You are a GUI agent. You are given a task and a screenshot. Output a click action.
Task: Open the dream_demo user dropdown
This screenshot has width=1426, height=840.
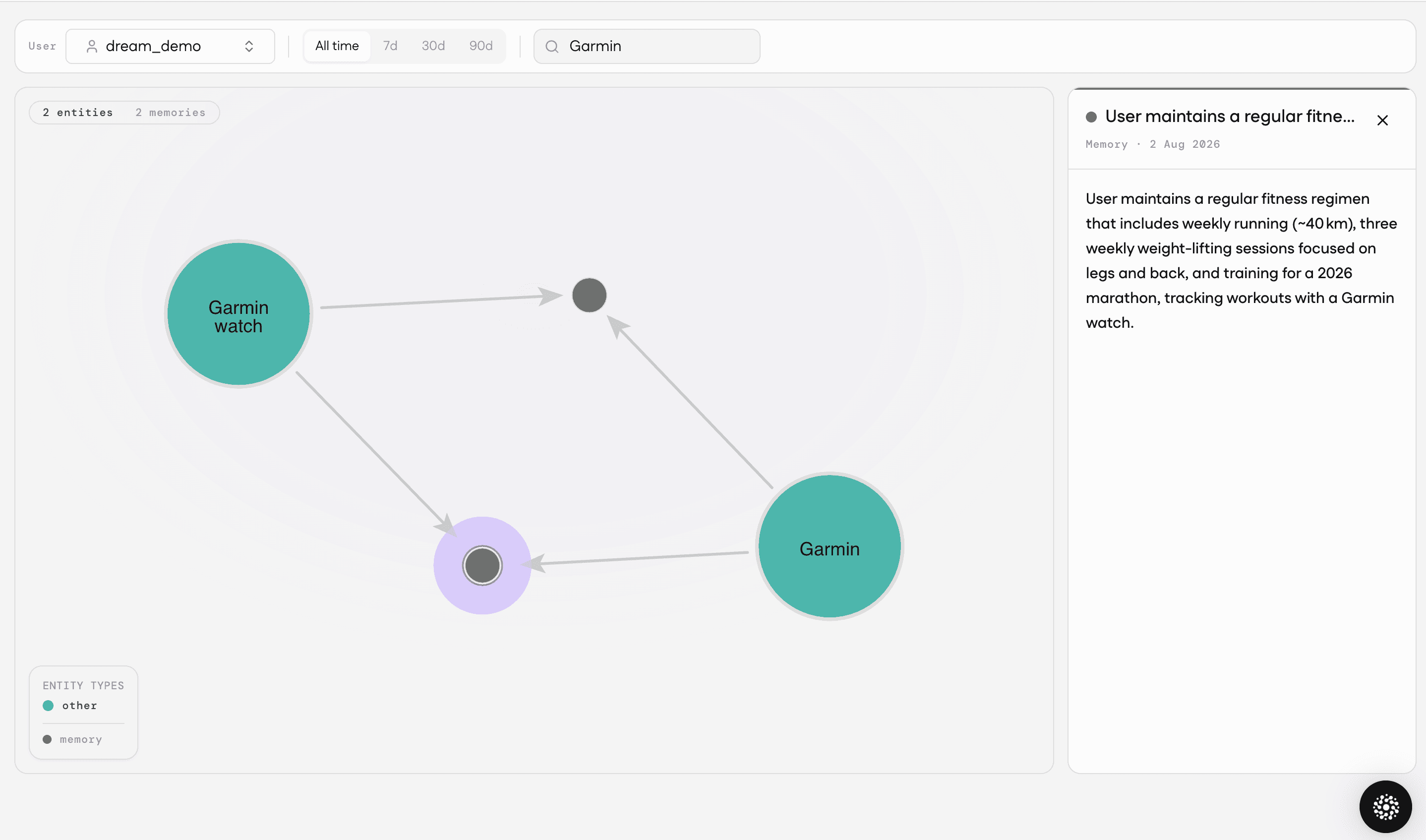tap(170, 47)
